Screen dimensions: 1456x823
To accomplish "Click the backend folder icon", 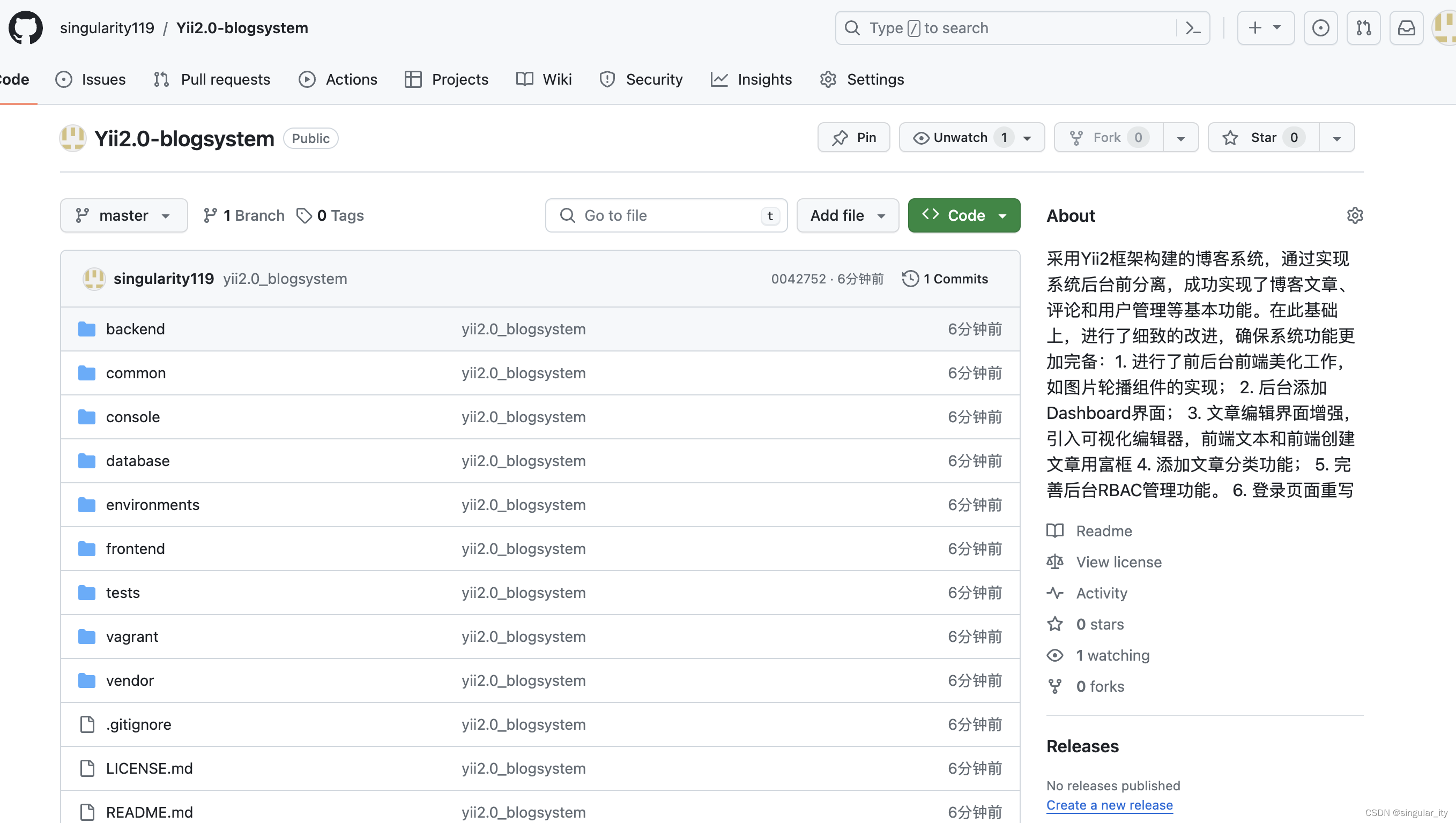I will tap(86, 329).
